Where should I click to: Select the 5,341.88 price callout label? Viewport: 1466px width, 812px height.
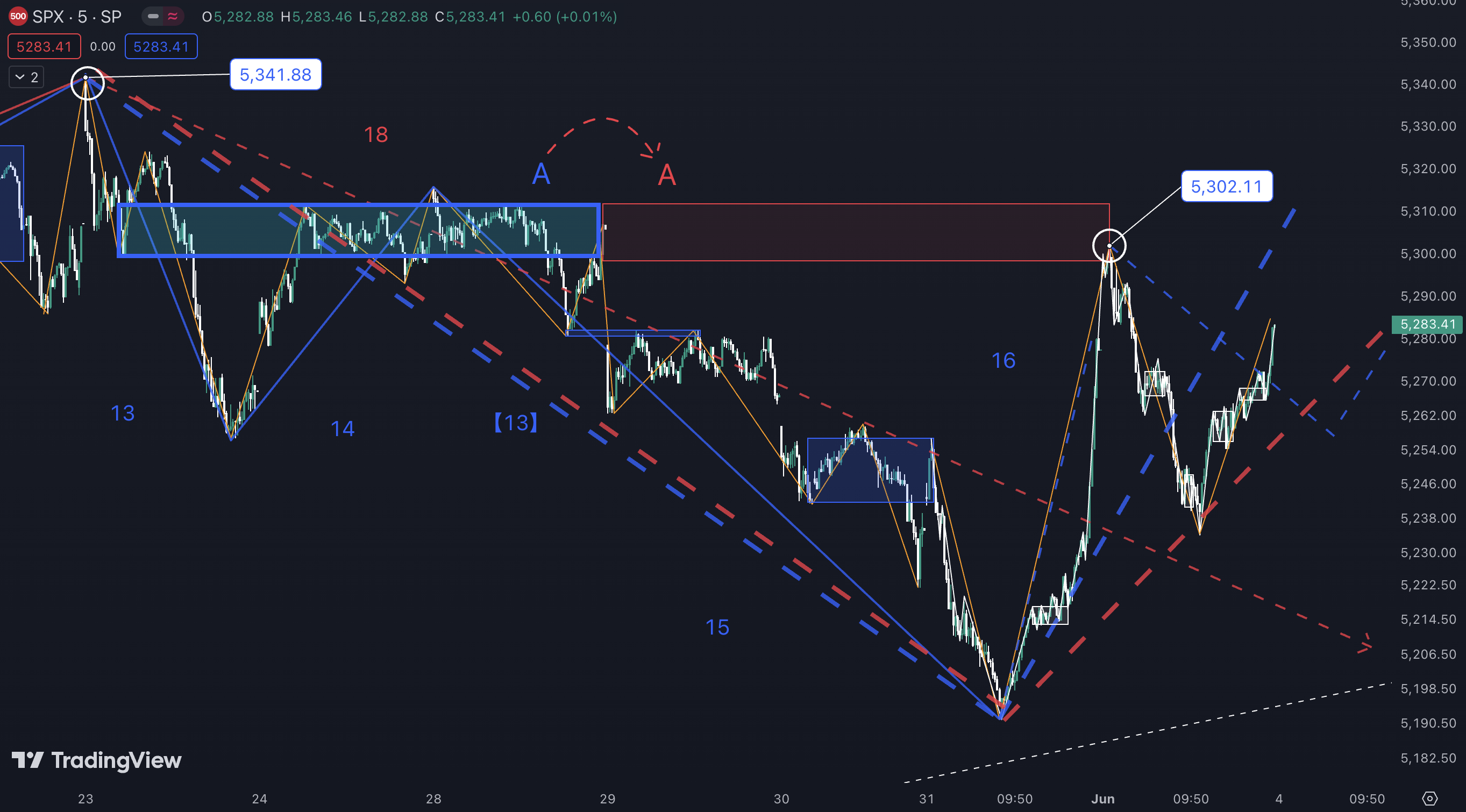coord(275,75)
